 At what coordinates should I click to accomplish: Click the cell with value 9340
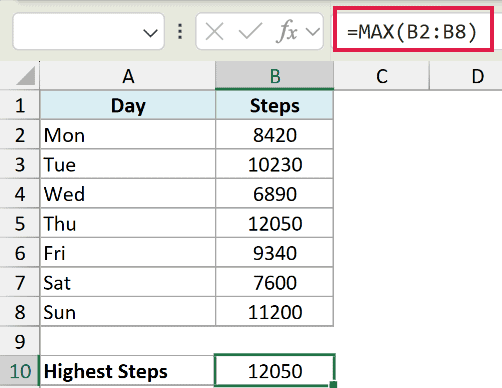click(x=275, y=253)
